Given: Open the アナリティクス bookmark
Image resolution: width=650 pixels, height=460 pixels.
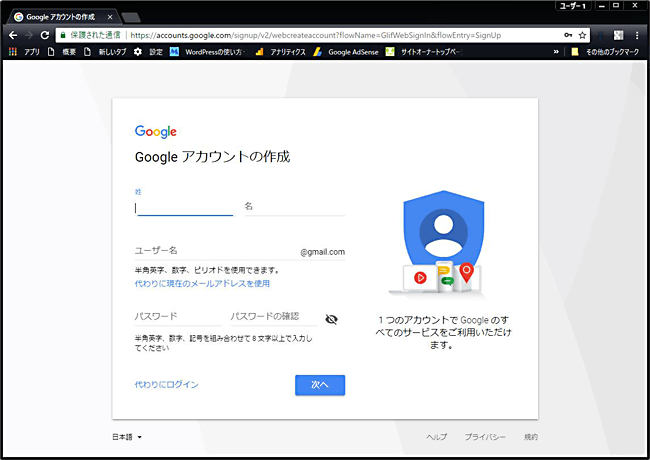Looking at the screenshot, I should (281, 52).
